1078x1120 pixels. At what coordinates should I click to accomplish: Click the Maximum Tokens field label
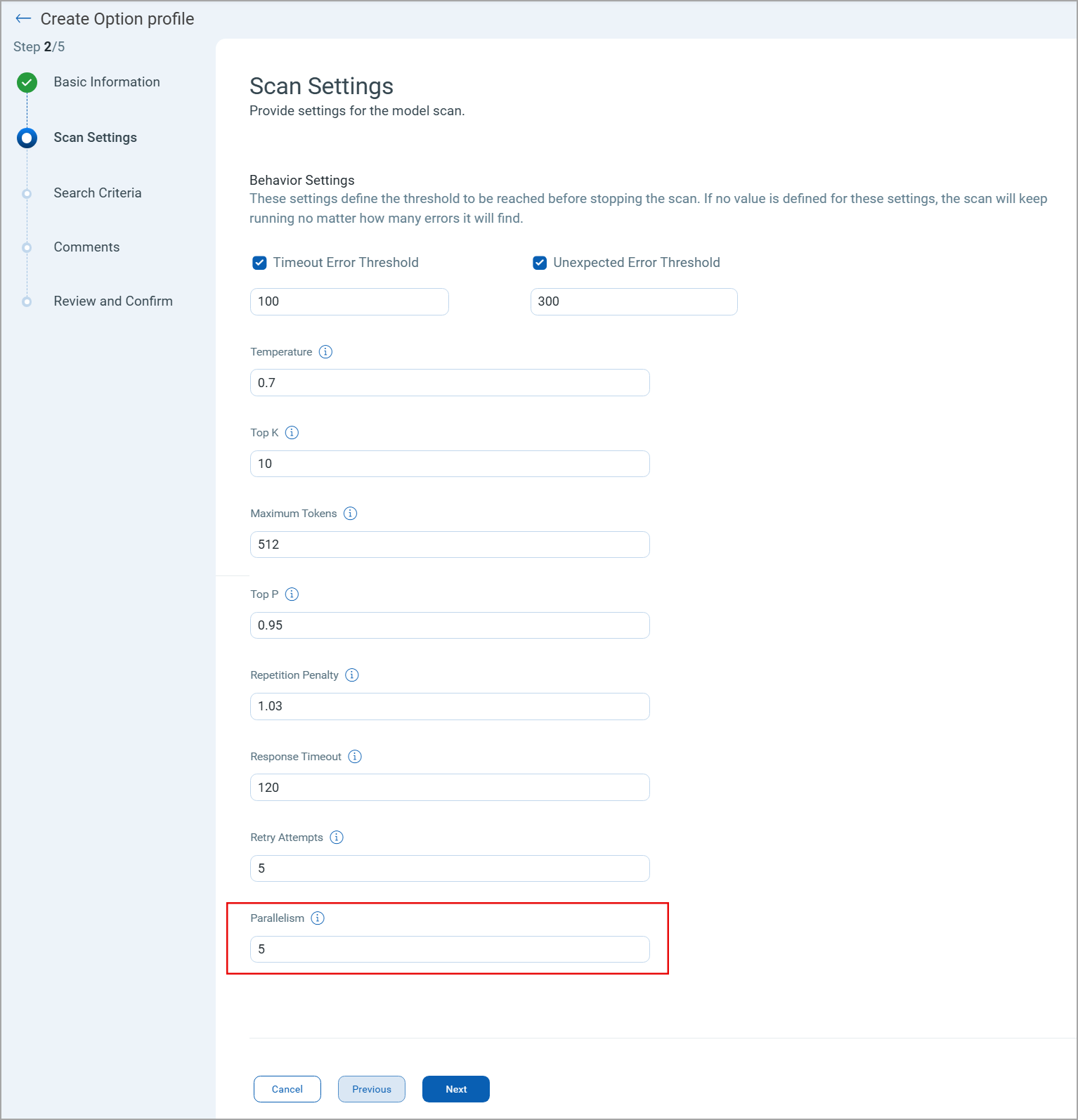click(294, 514)
